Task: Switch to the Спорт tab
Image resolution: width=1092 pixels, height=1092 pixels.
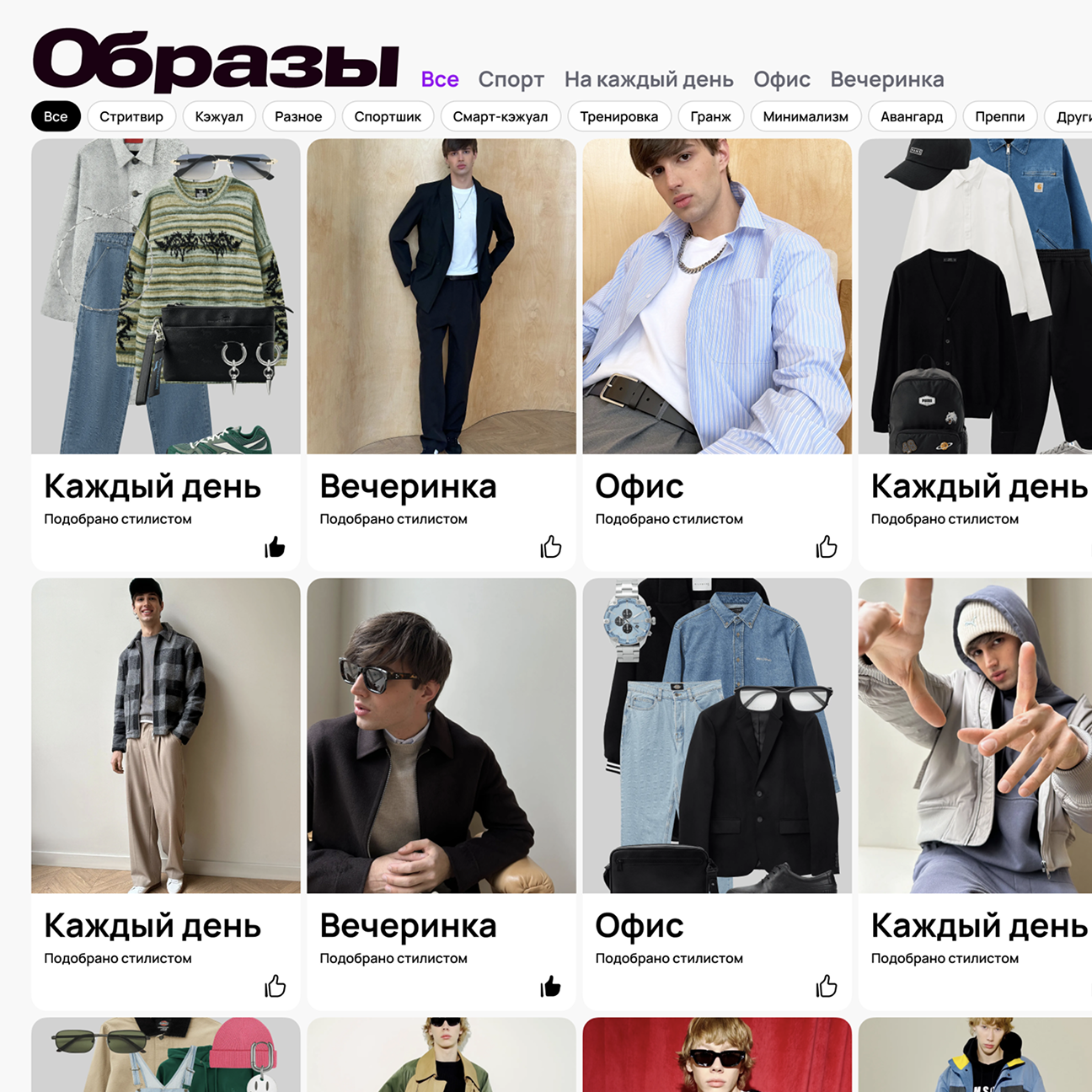Action: pyautogui.click(x=511, y=80)
